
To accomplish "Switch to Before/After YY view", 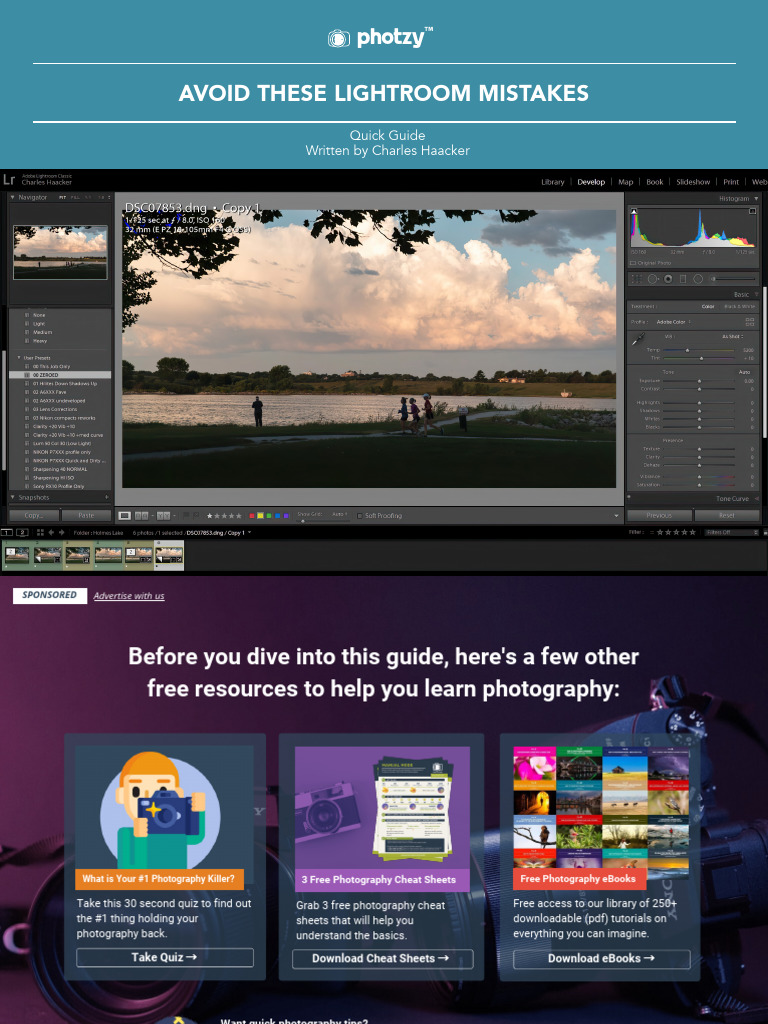I will tap(163, 516).
